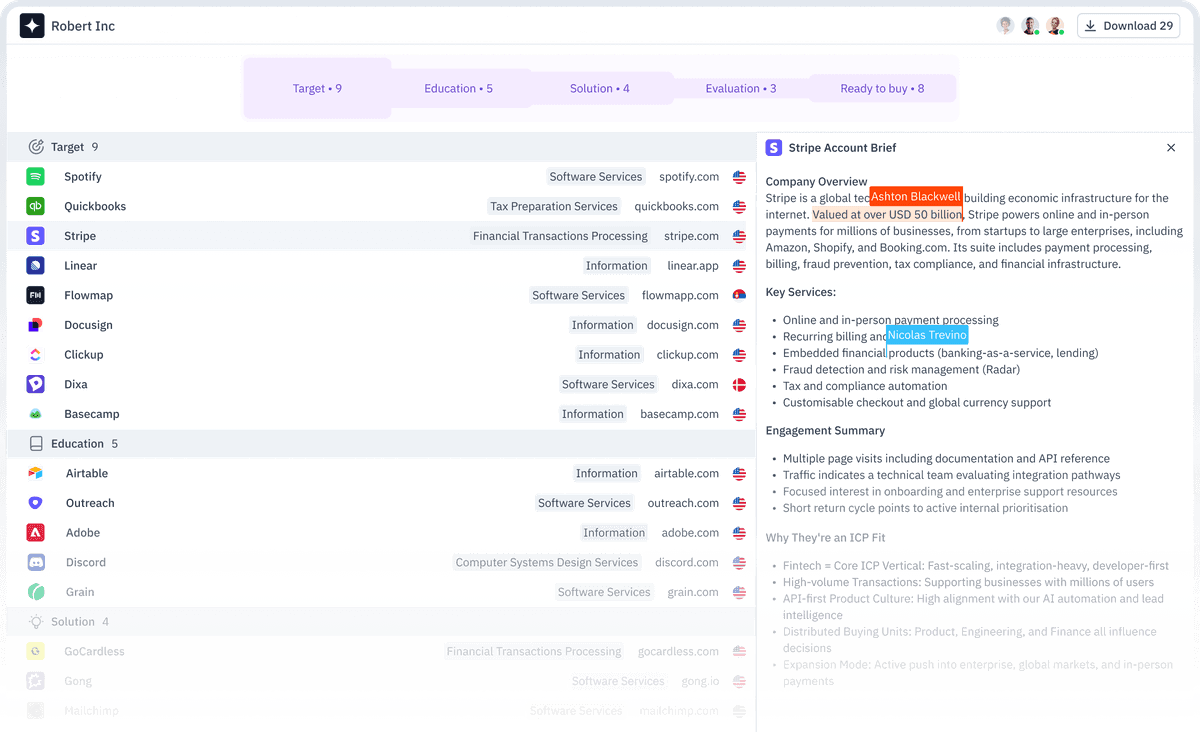Collapse the Education group header

pyautogui.click(x=381, y=444)
